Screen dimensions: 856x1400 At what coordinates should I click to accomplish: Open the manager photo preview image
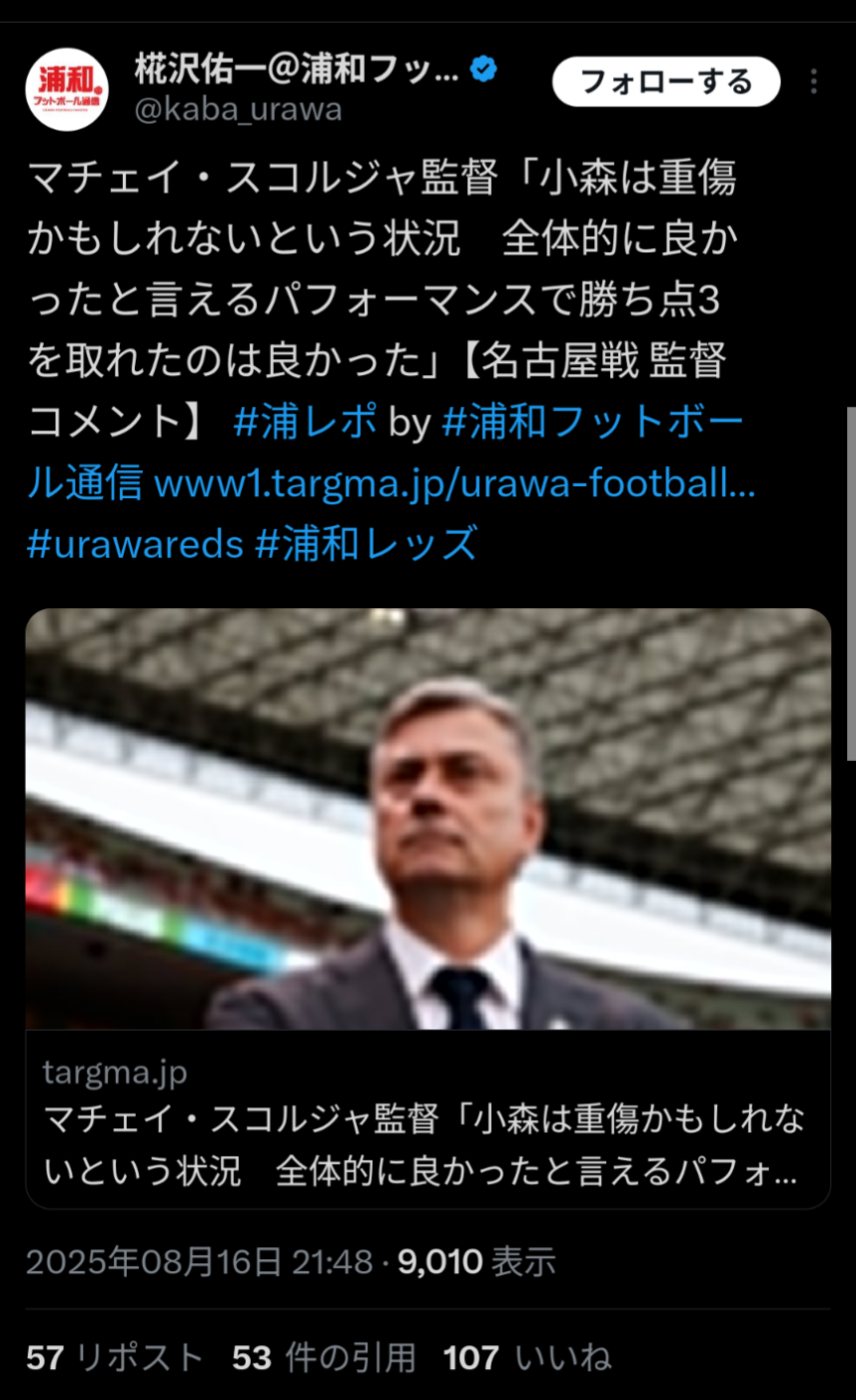(428, 819)
